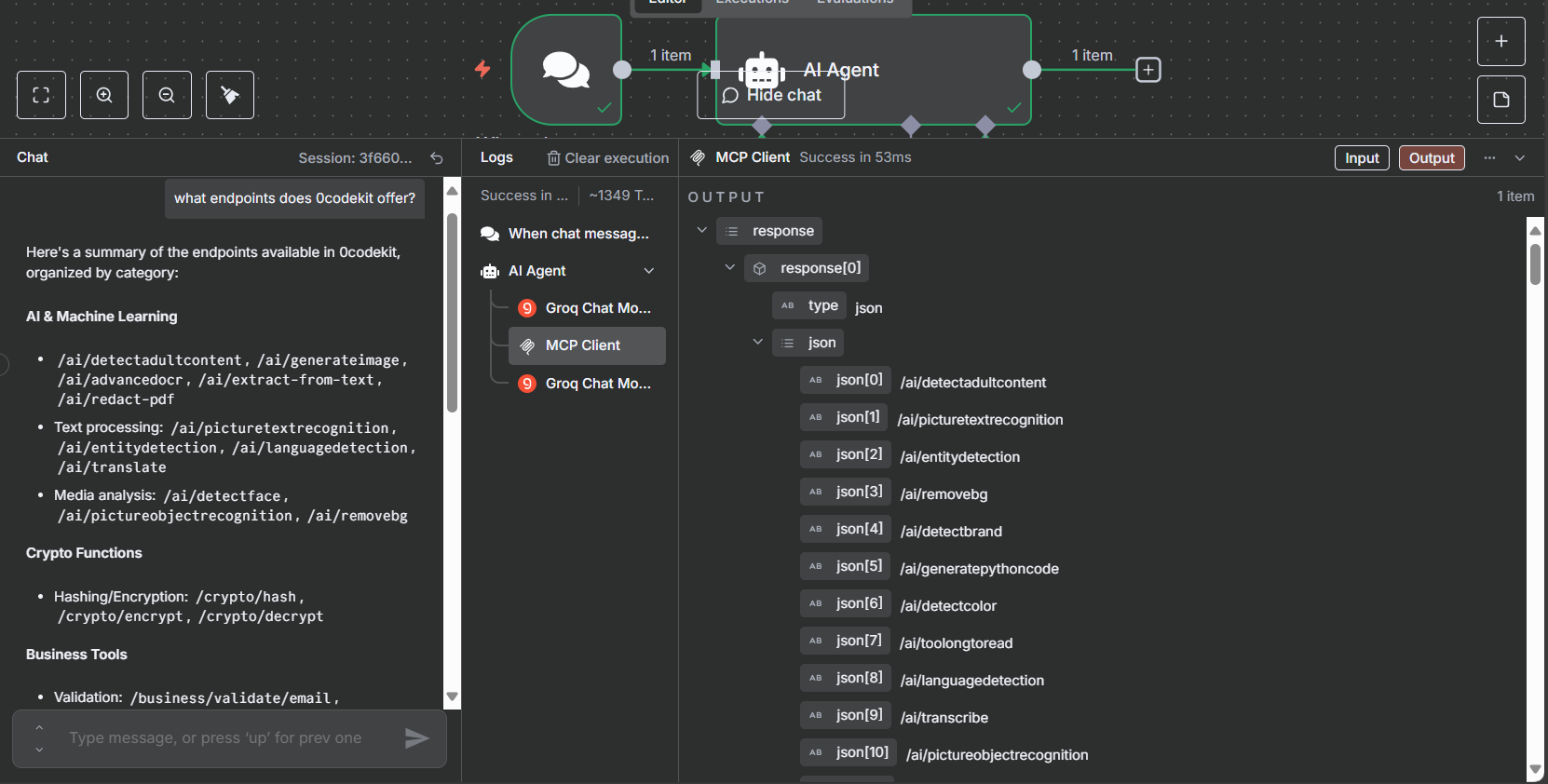Image resolution: width=1548 pixels, height=784 pixels.
Task: Select the MCP Client log row
Action: pos(587,345)
